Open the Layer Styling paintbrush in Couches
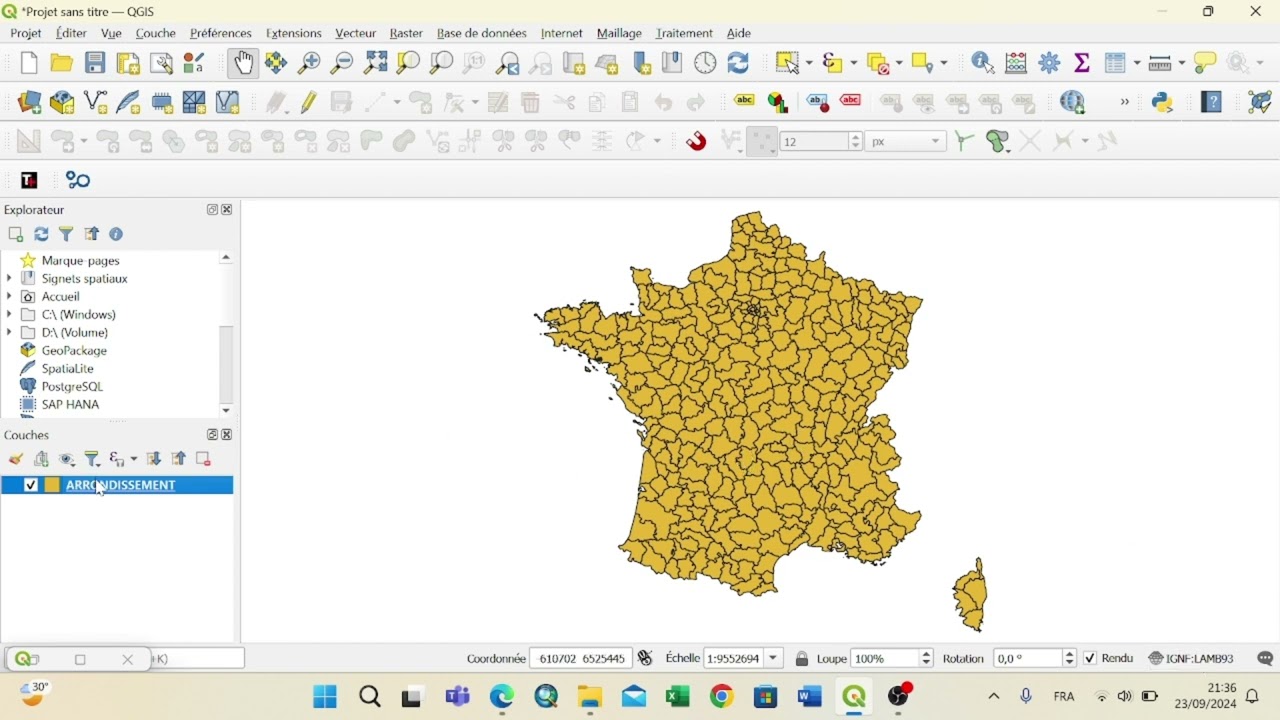The height and width of the screenshot is (720, 1280). (16, 461)
